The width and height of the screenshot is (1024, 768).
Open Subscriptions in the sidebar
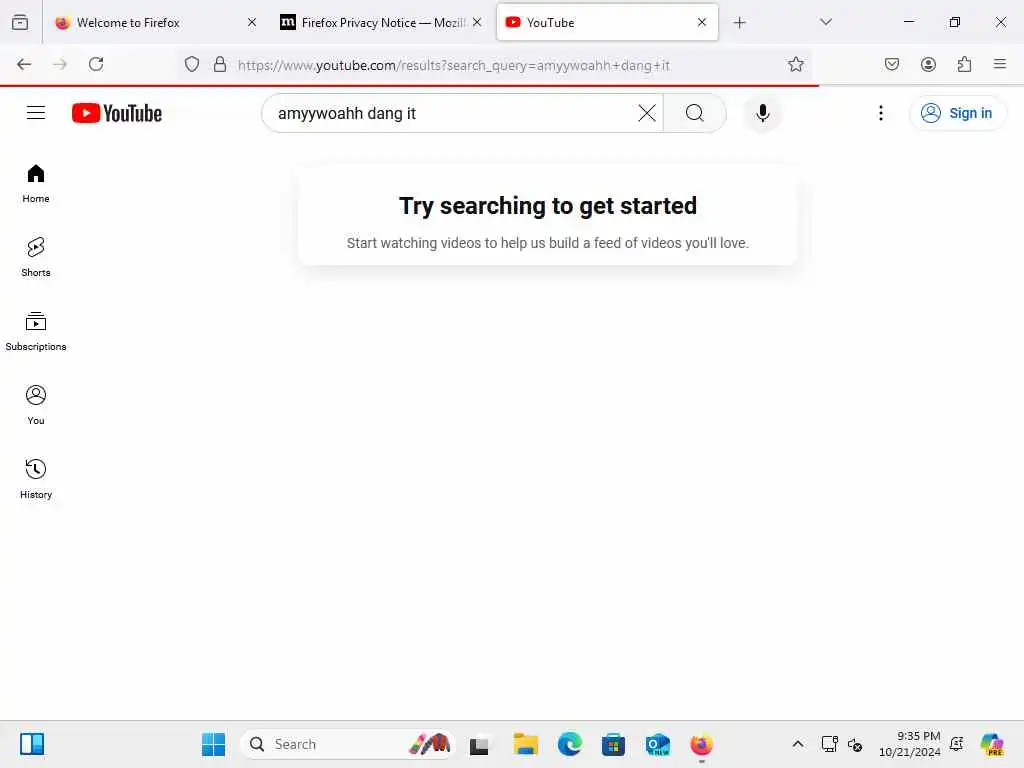36,331
